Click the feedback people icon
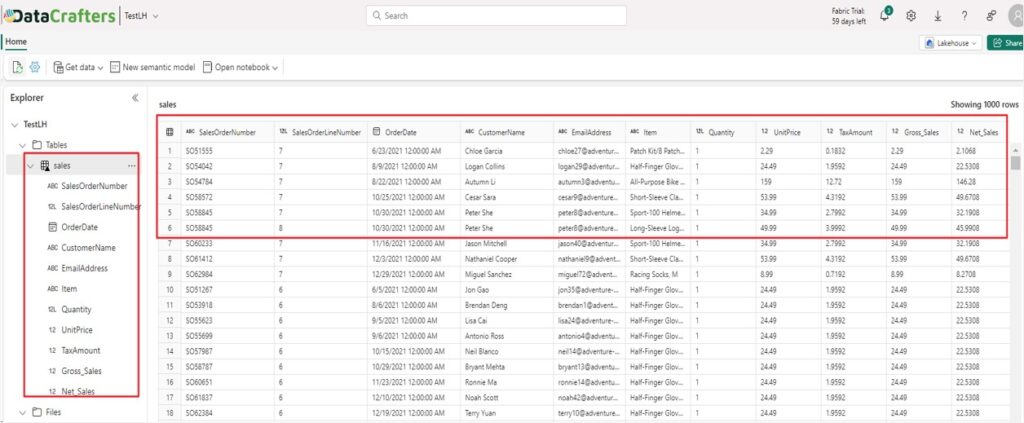 (x=991, y=16)
